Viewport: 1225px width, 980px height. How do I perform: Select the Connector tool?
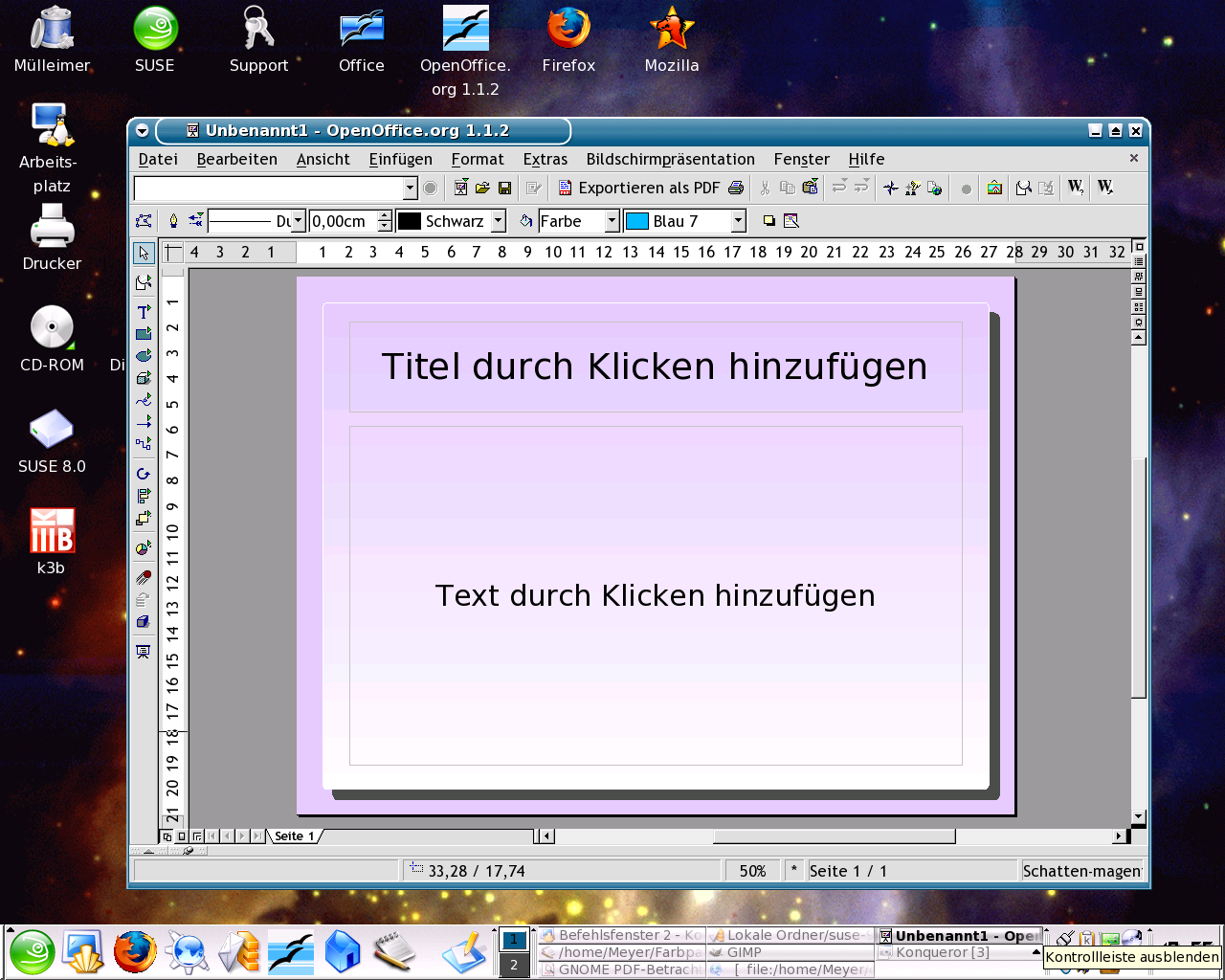(x=144, y=444)
